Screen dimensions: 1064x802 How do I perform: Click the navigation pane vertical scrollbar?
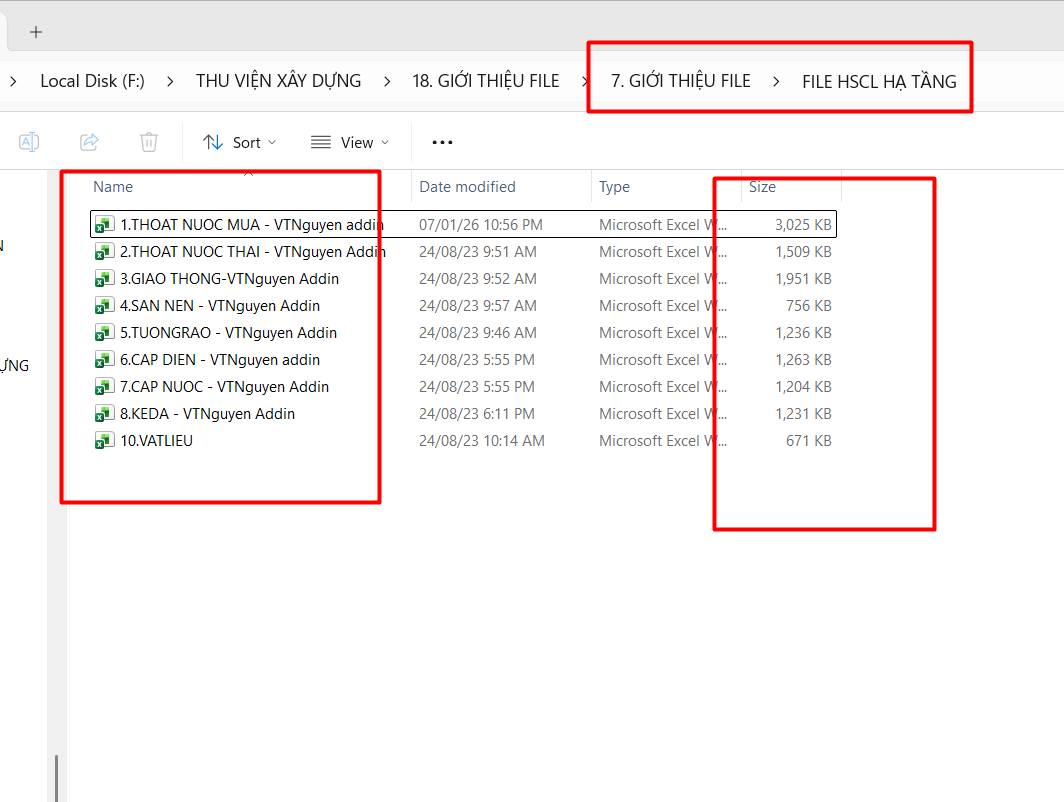tap(56, 778)
